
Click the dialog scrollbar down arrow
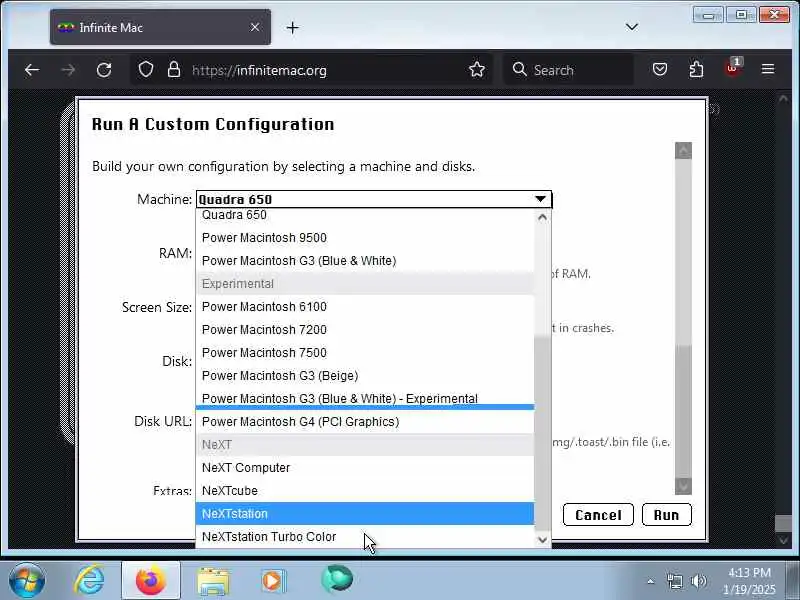[x=683, y=486]
